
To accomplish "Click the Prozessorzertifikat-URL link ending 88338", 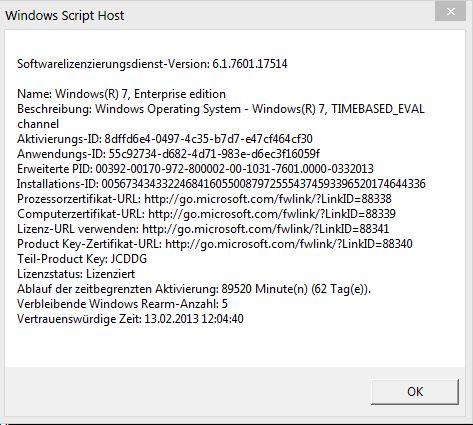I will pos(268,199).
